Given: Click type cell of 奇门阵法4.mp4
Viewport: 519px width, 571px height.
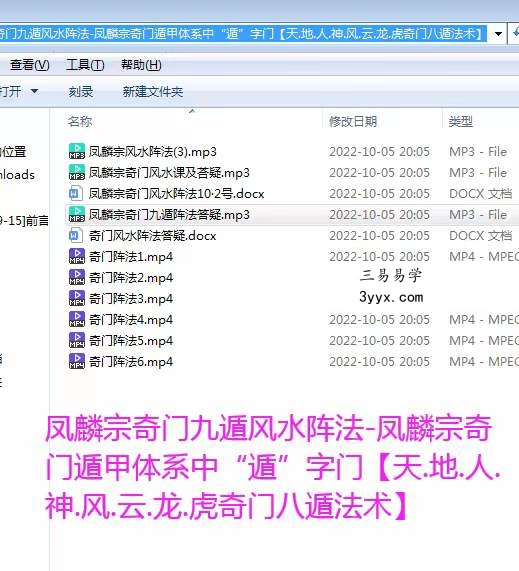Looking at the screenshot, I should click(x=484, y=320).
